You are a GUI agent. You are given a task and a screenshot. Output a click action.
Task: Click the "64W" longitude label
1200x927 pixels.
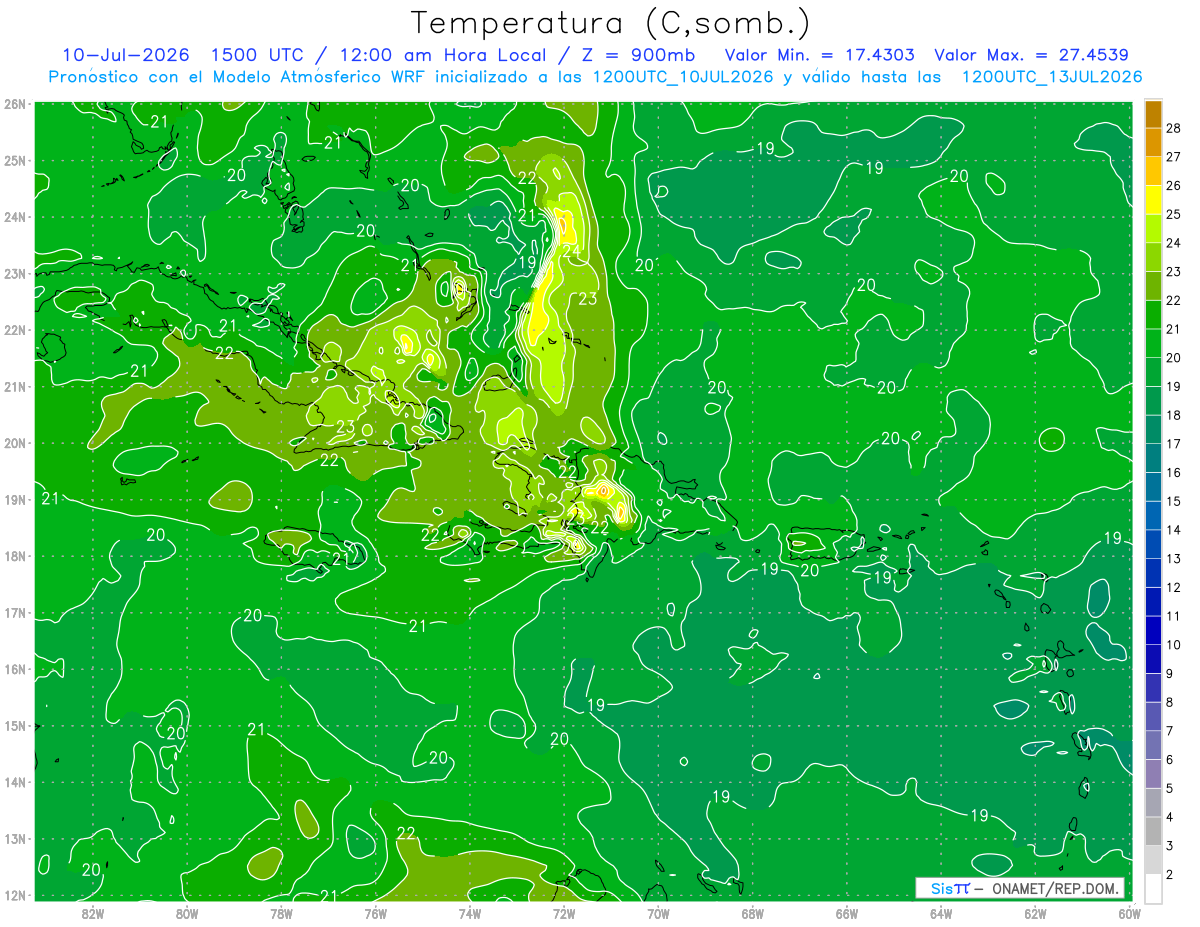tap(941, 913)
